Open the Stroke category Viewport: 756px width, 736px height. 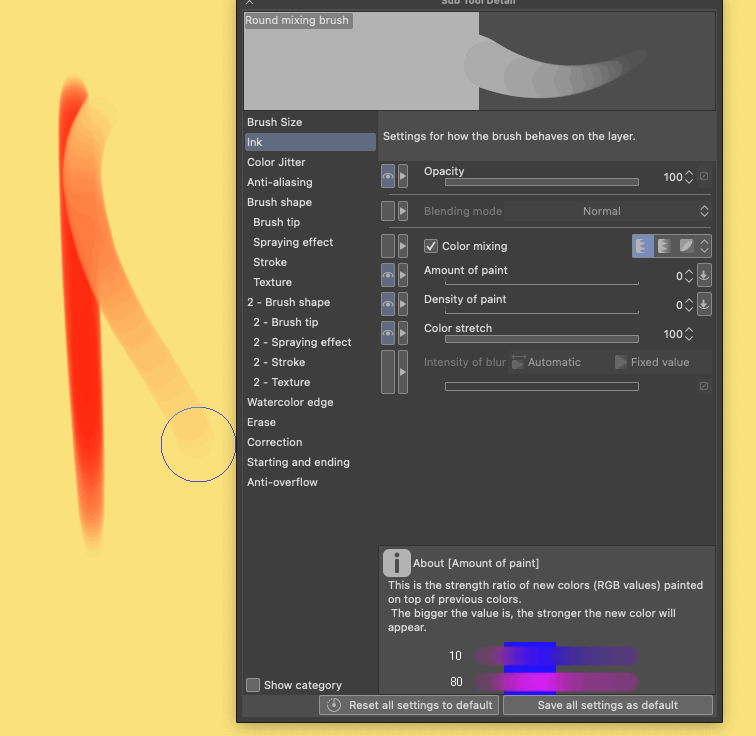[310, 262]
